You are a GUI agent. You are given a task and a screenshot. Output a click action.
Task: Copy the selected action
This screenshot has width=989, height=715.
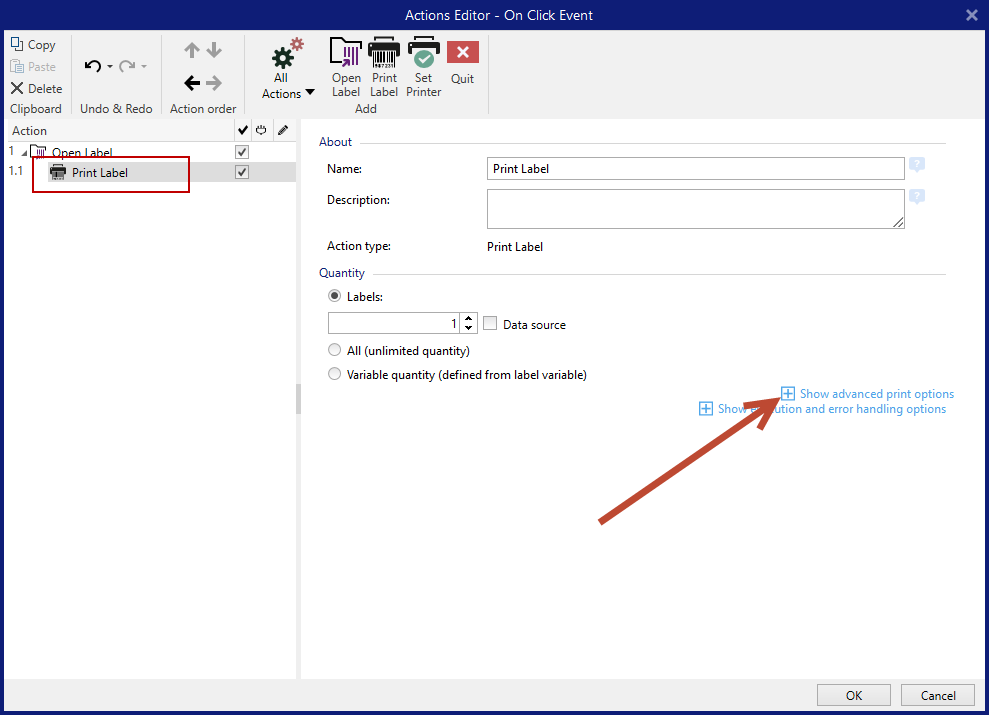(x=33, y=45)
